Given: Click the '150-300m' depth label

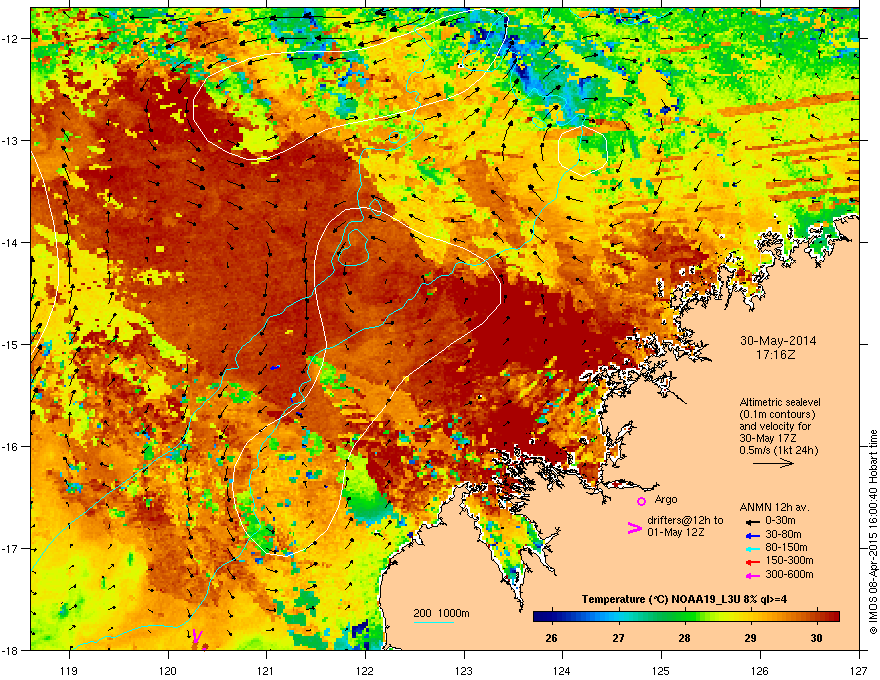Looking at the screenshot, I should (789, 560).
